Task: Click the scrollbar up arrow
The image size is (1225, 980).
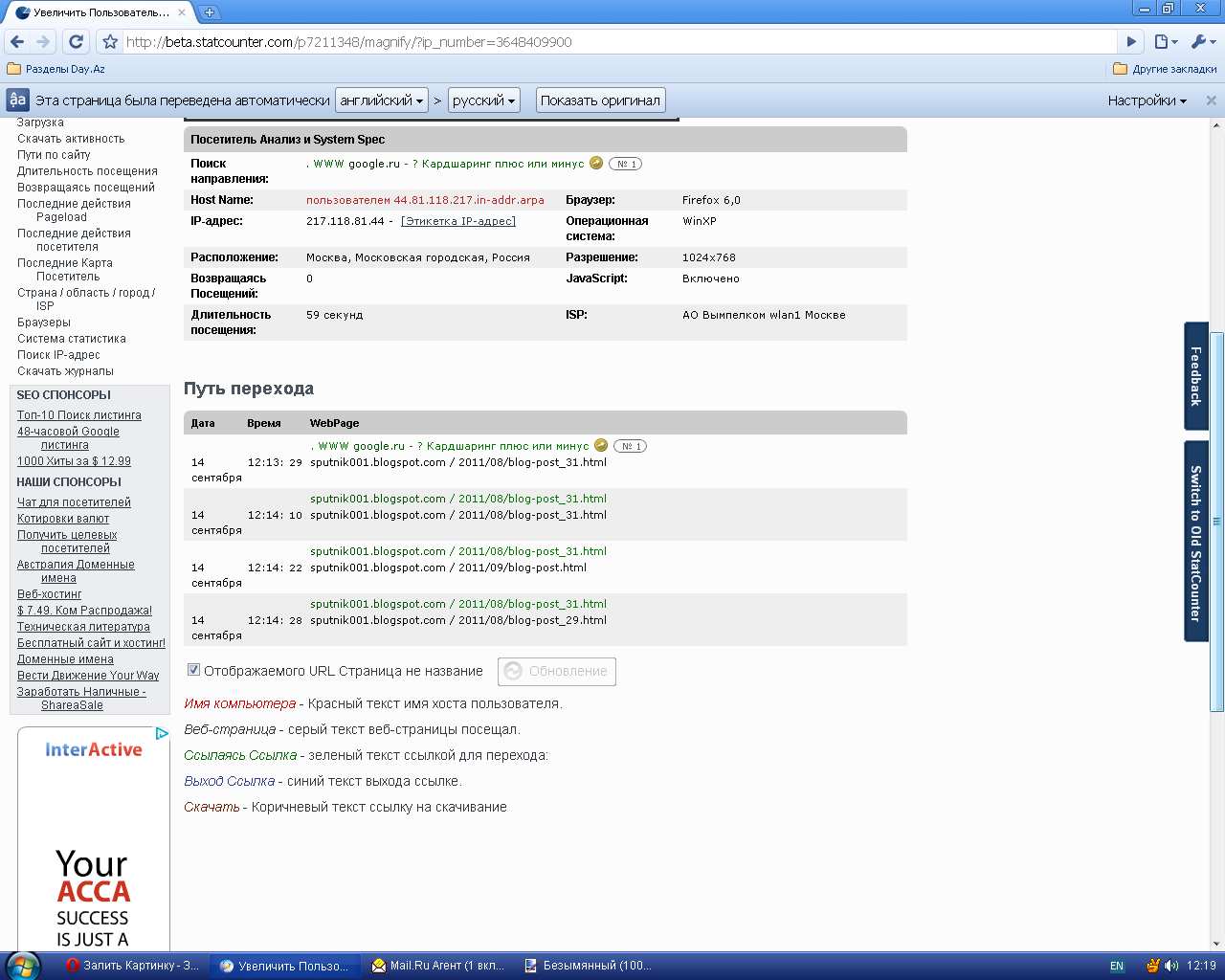Action: (x=1217, y=125)
